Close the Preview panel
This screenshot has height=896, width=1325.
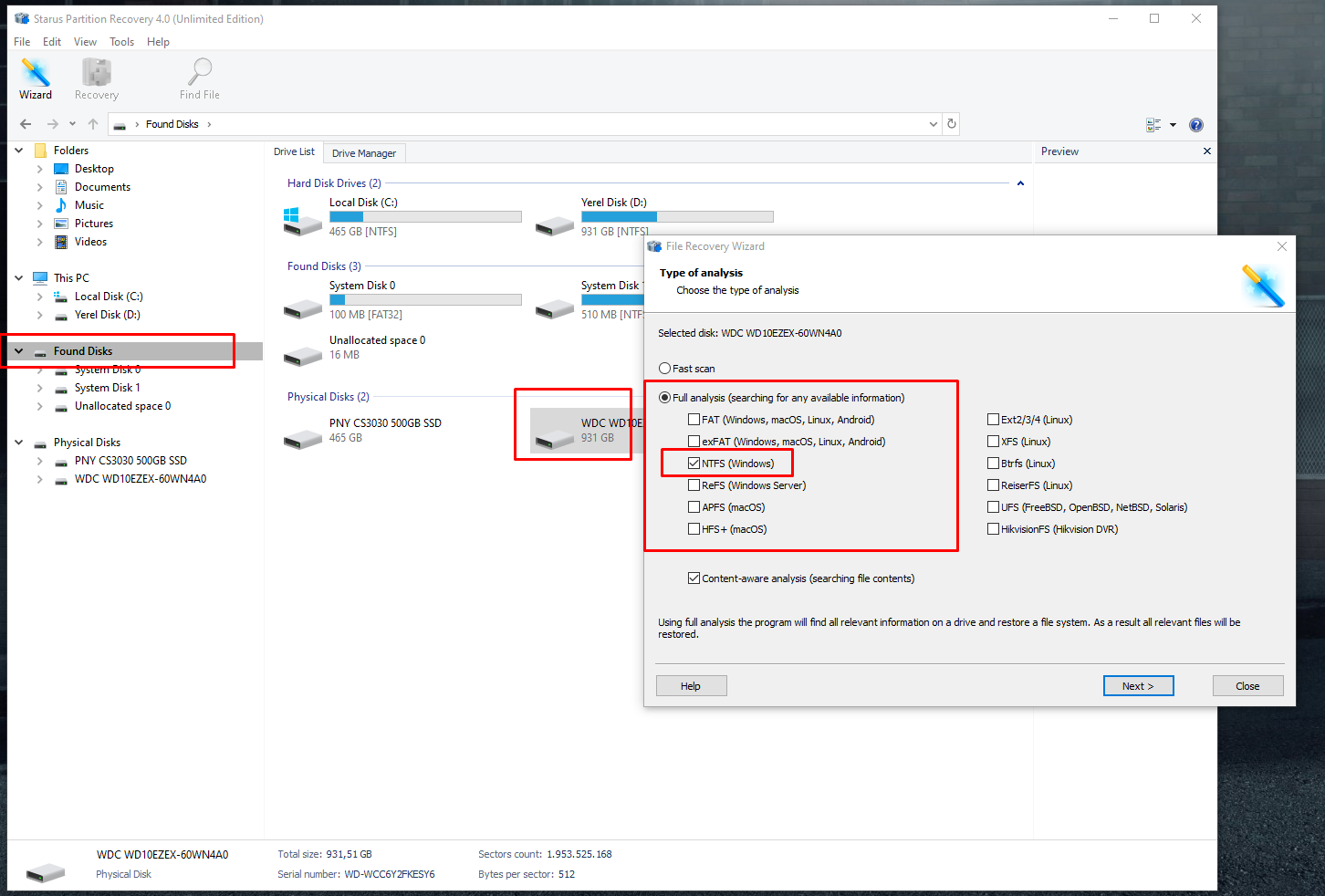[1207, 151]
